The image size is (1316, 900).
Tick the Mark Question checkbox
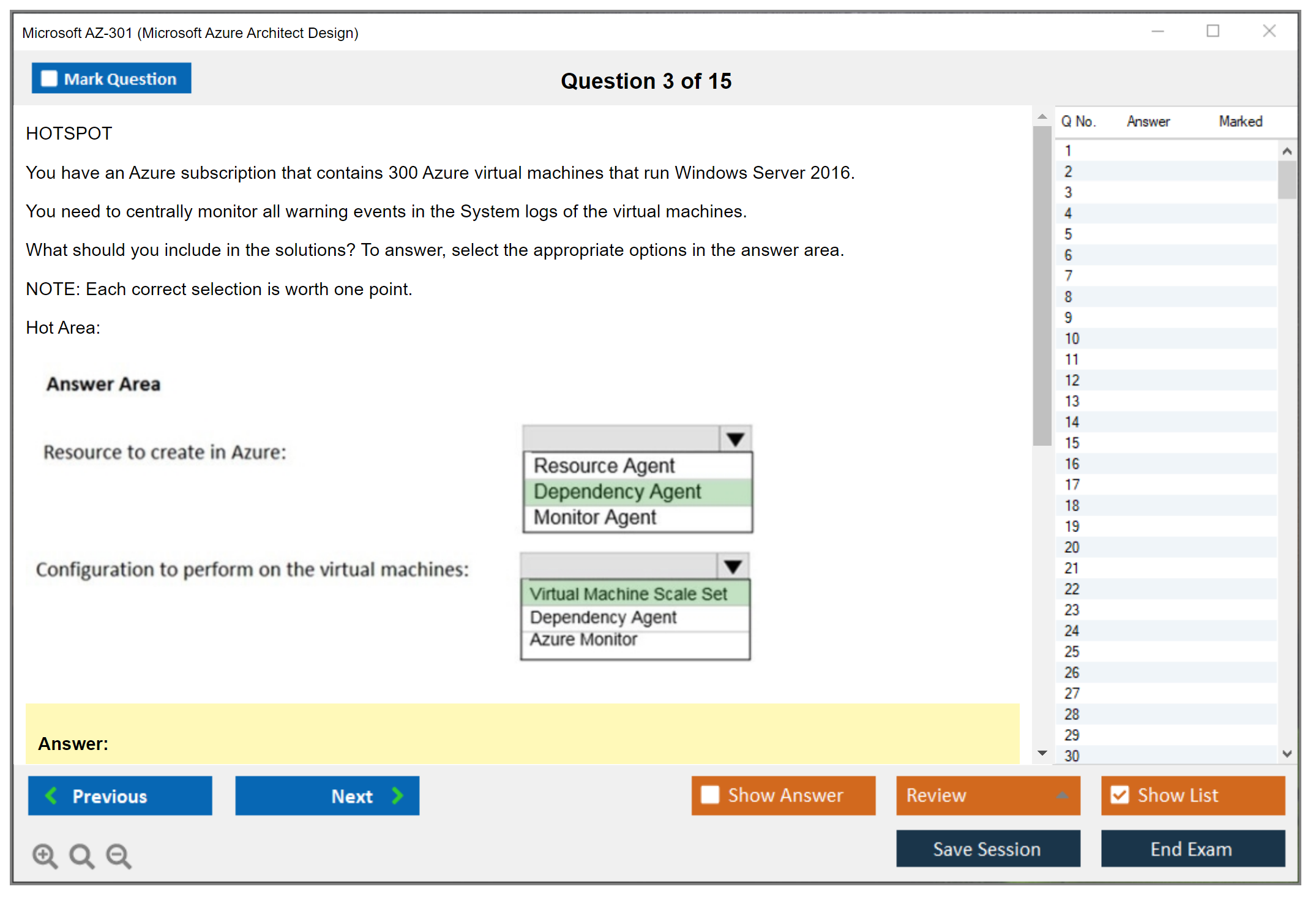[49, 78]
